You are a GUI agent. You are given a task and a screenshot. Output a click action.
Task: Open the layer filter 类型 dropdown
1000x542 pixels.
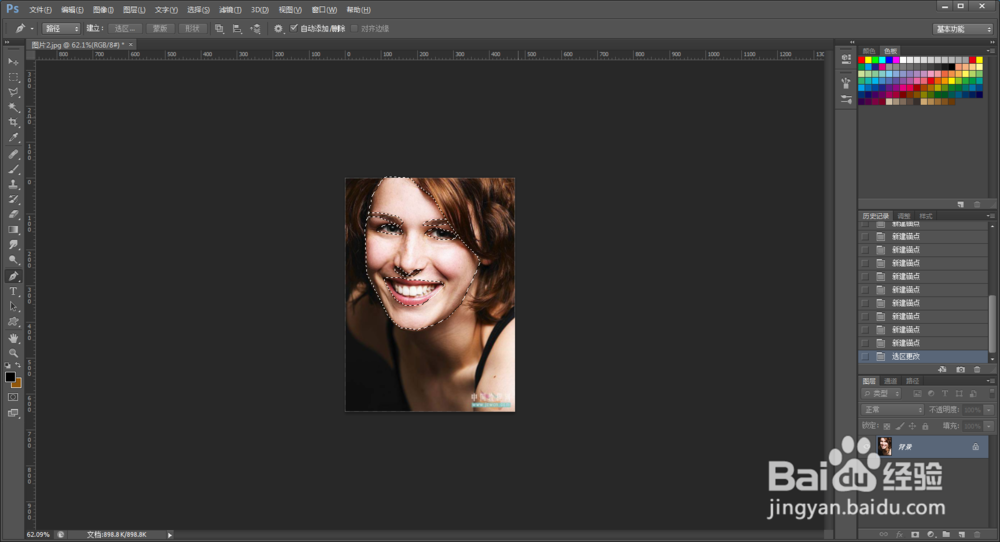click(x=881, y=393)
